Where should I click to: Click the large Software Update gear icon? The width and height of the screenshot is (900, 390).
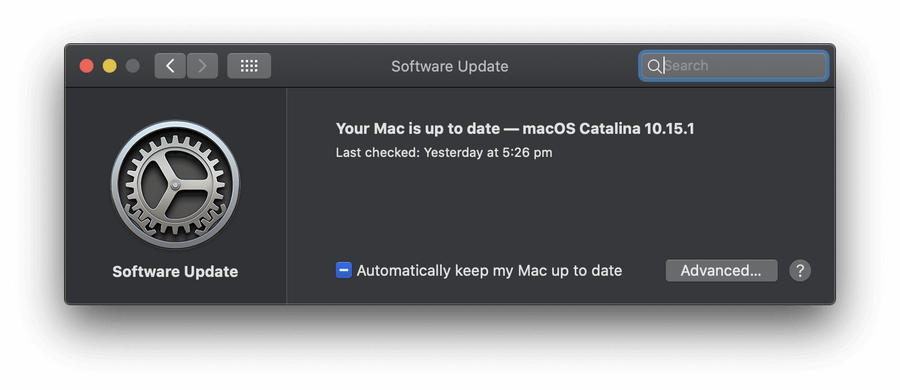[x=175, y=184]
